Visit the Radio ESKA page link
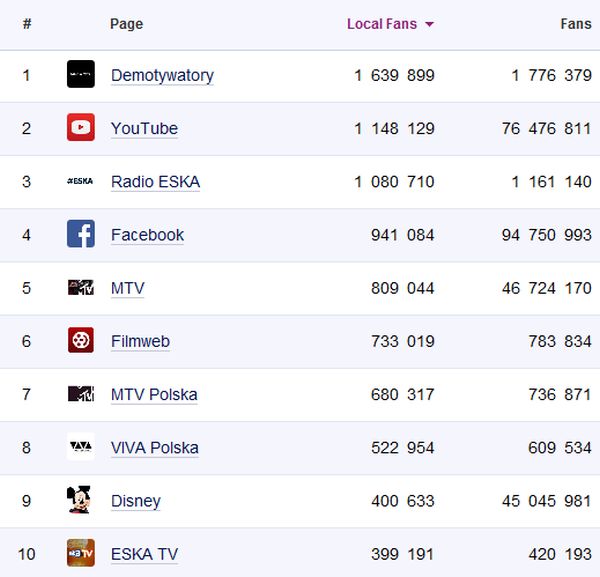 point(155,181)
